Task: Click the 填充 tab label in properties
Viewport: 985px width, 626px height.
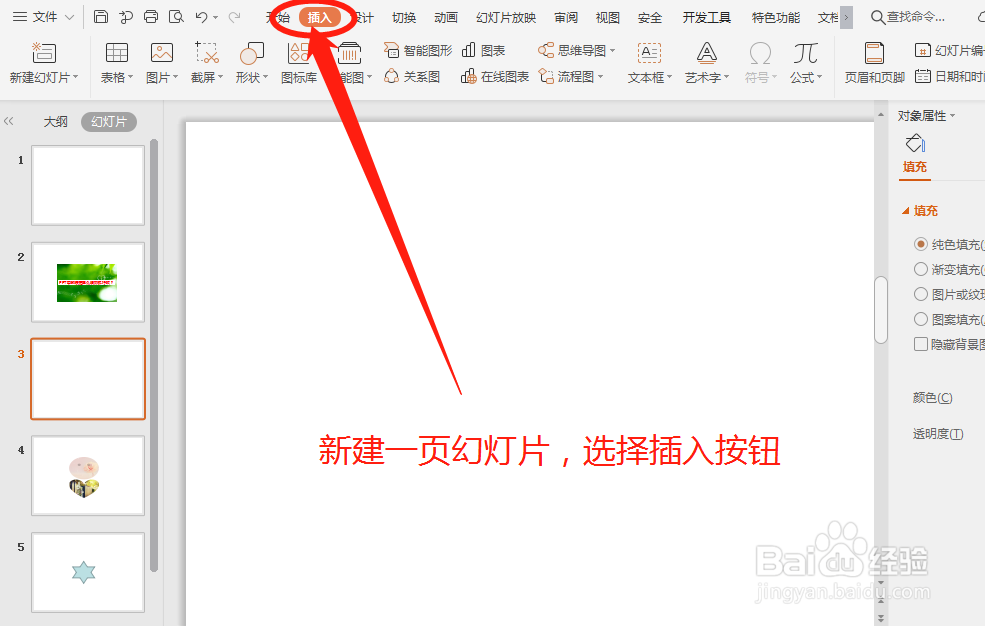Action: pos(915,166)
